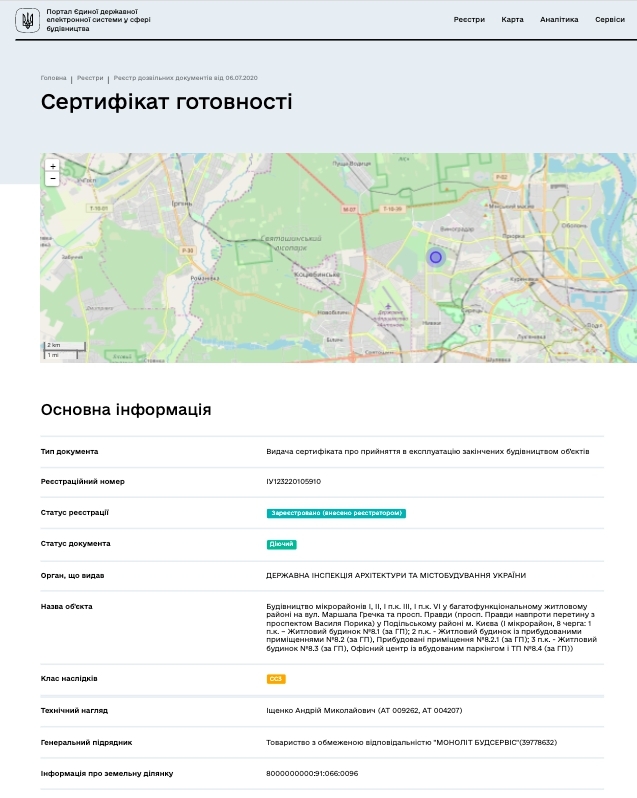The height and width of the screenshot is (798, 637).
Task: Click the Основна інформація heading
Action: pyautogui.click(x=126, y=410)
